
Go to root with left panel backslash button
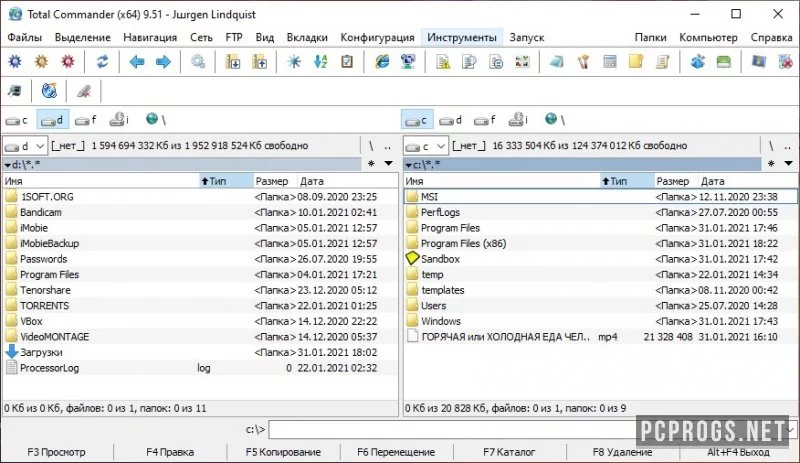point(371,146)
